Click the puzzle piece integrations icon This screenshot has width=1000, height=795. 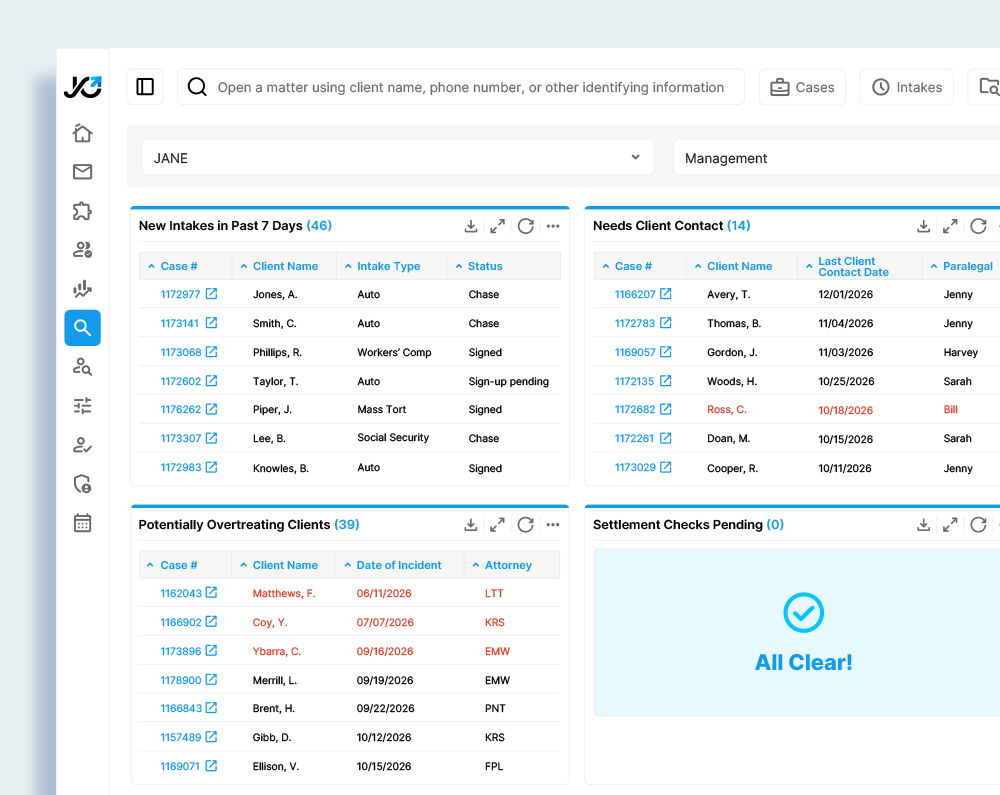point(82,211)
